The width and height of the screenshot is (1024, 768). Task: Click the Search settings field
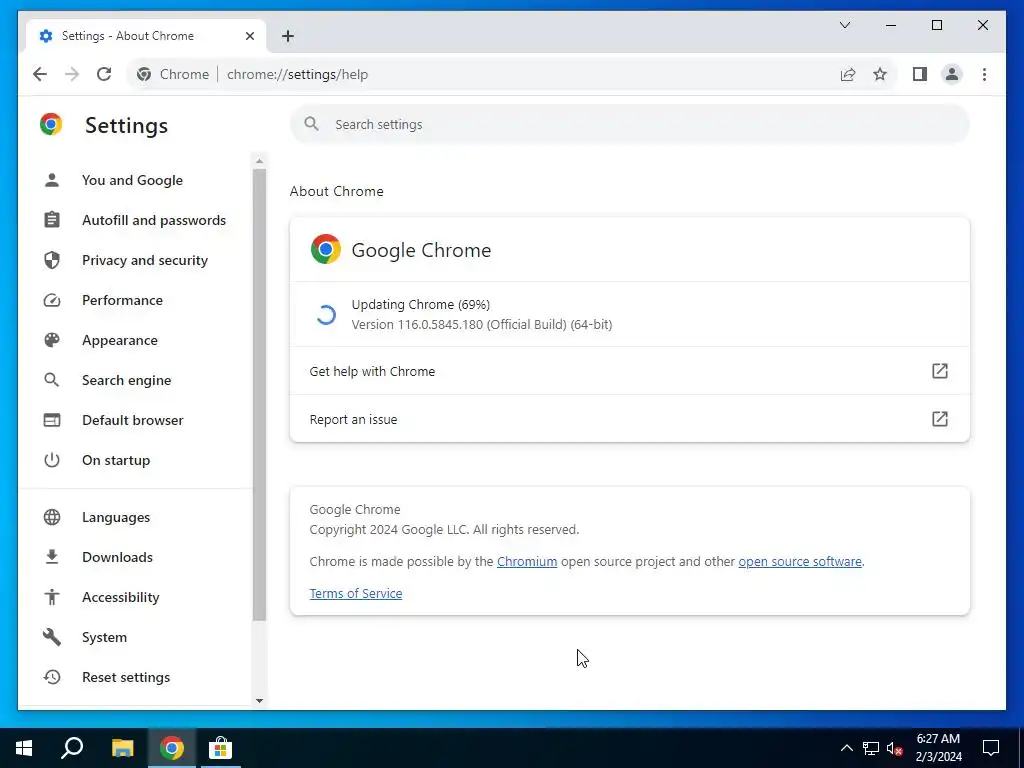click(630, 124)
